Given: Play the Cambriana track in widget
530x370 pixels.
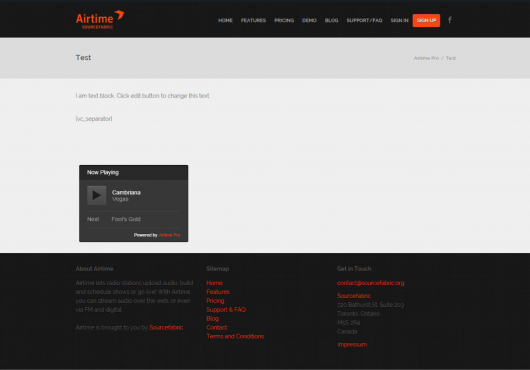Looking at the screenshot, I should click(x=97, y=195).
